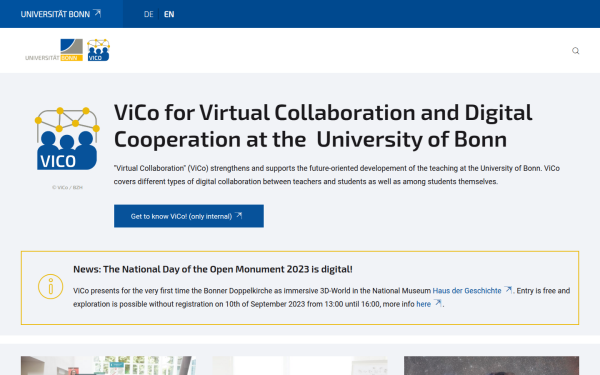Open the dark teaser image bottom right
Screen dimensions: 600x375
tap(491, 366)
